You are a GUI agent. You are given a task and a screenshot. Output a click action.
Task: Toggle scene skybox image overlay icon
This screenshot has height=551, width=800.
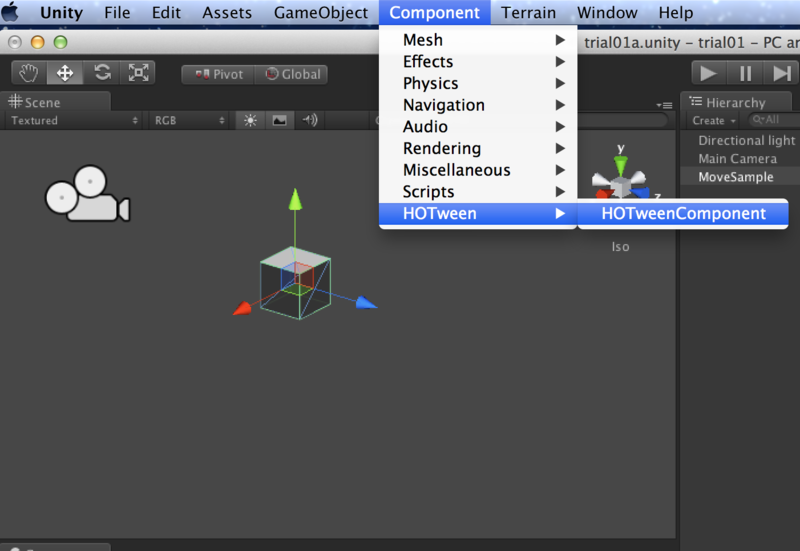point(280,120)
